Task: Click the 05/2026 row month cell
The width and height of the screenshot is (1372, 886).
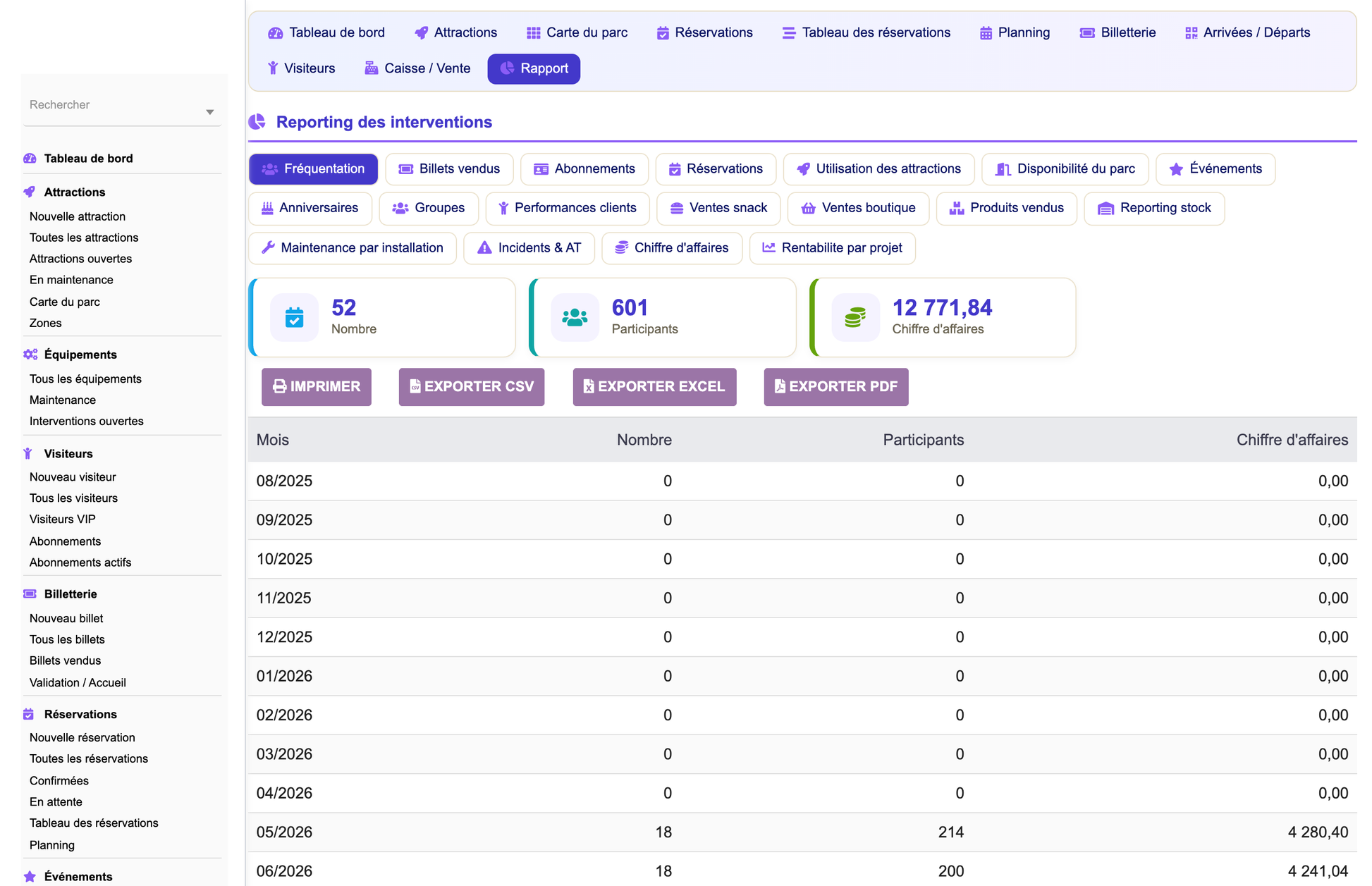Action: point(284,832)
